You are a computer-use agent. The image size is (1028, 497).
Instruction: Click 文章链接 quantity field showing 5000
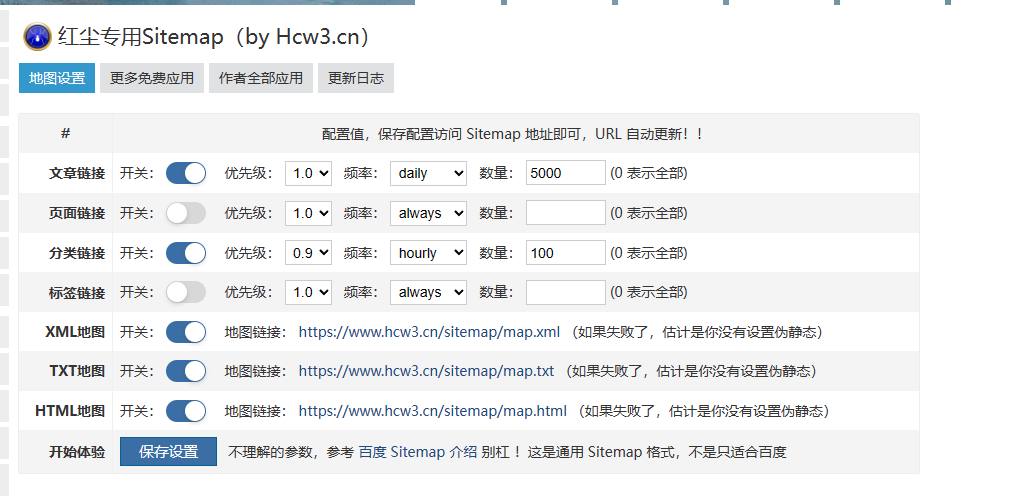tap(566, 173)
